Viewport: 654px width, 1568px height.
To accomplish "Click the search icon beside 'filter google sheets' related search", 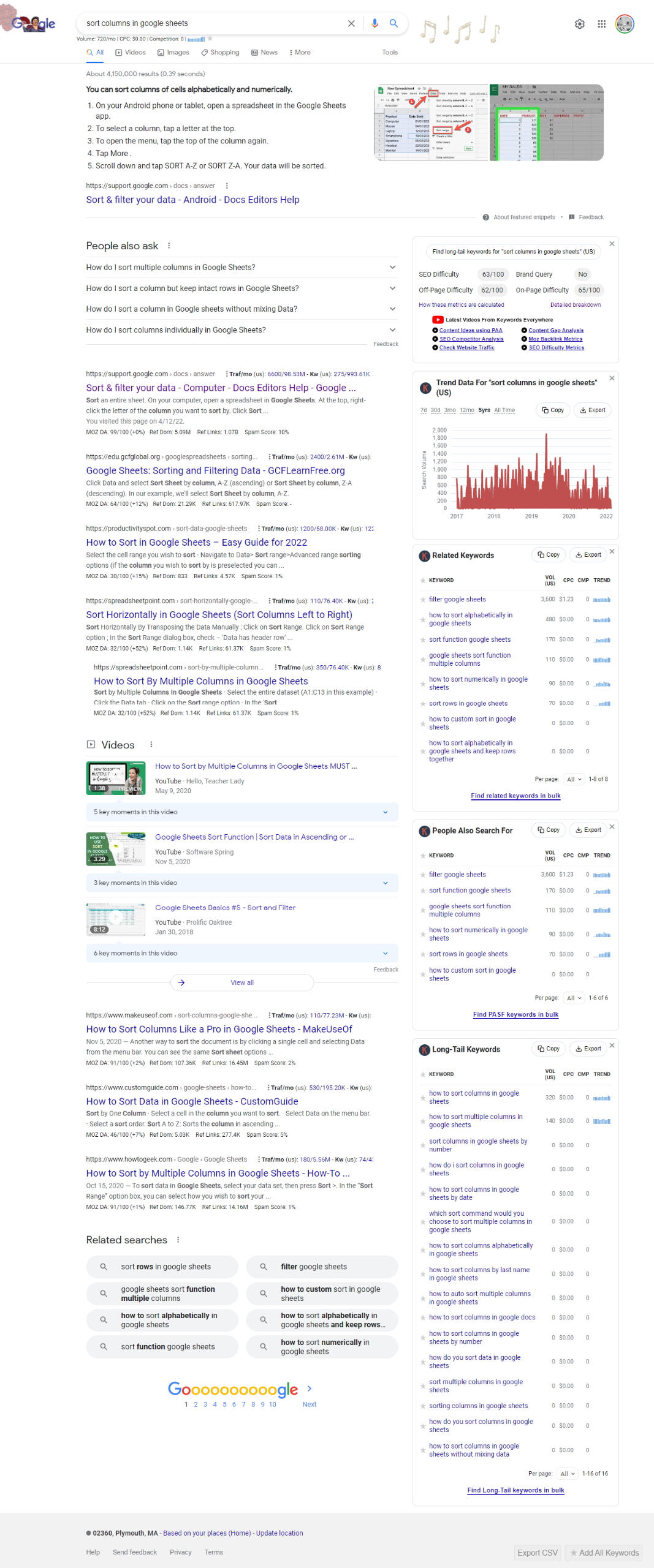I will (264, 1267).
